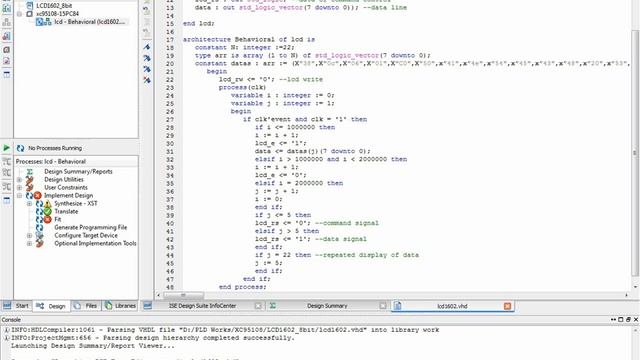Viewport: 640px width, 360px height.
Task: Expand the Synthesize - XST node
Action: click(29, 204)
